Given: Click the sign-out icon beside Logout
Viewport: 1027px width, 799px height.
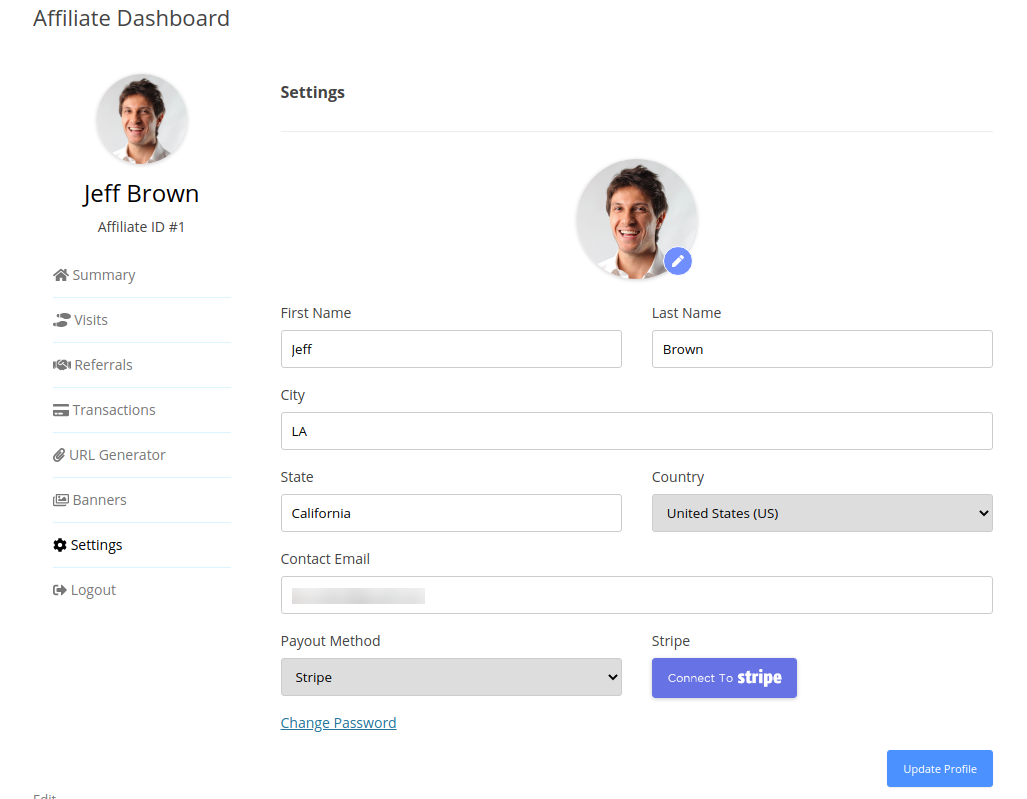Looking at the screenshot, I should pos(60,590).
